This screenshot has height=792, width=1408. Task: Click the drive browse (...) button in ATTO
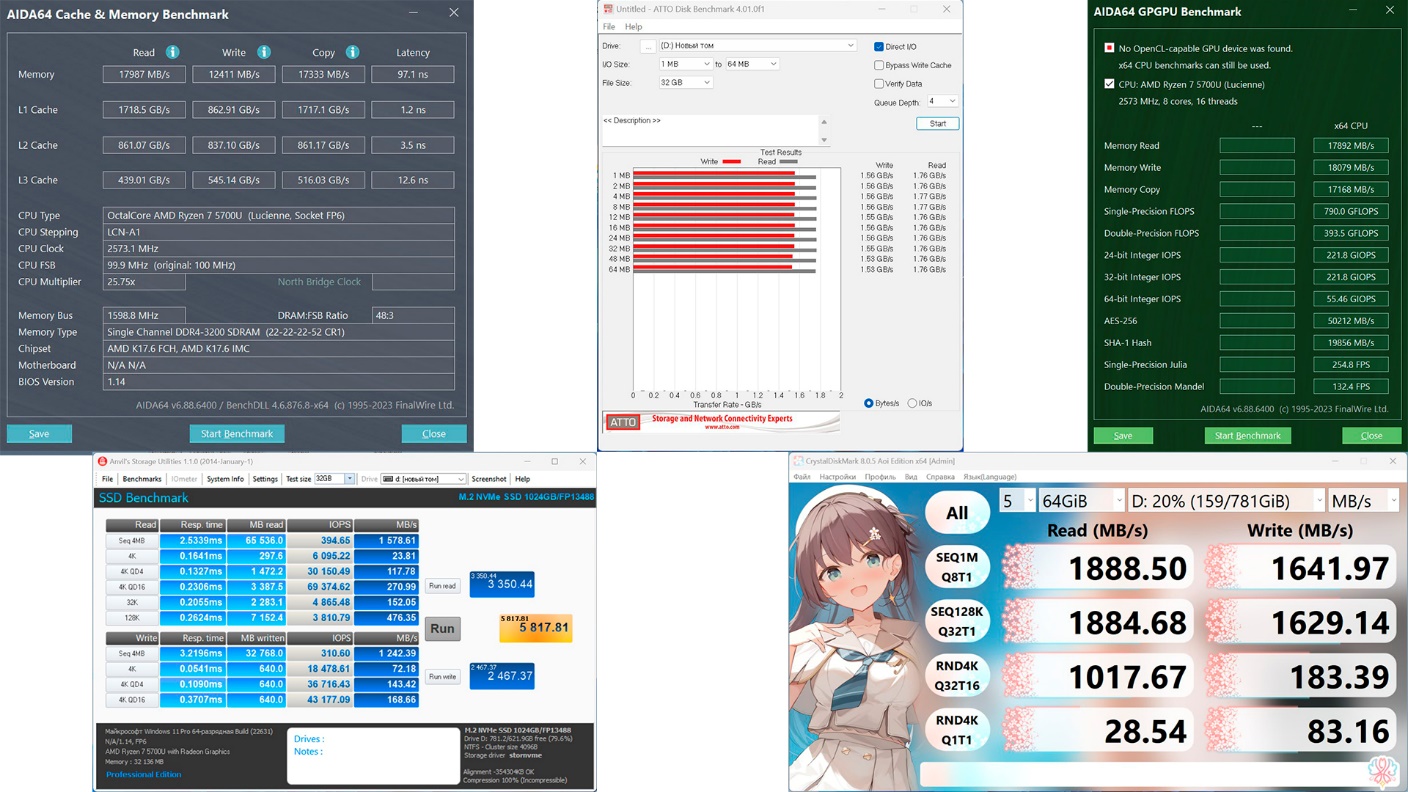(647, 46)
